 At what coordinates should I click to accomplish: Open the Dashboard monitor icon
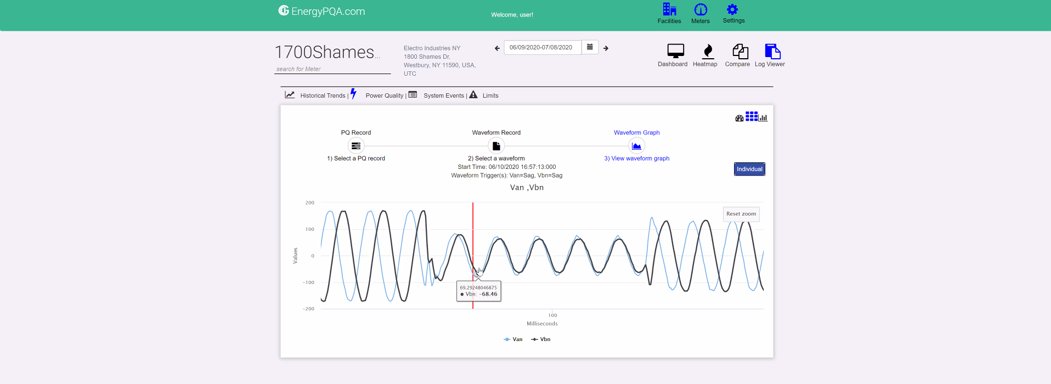click(675, 51)
